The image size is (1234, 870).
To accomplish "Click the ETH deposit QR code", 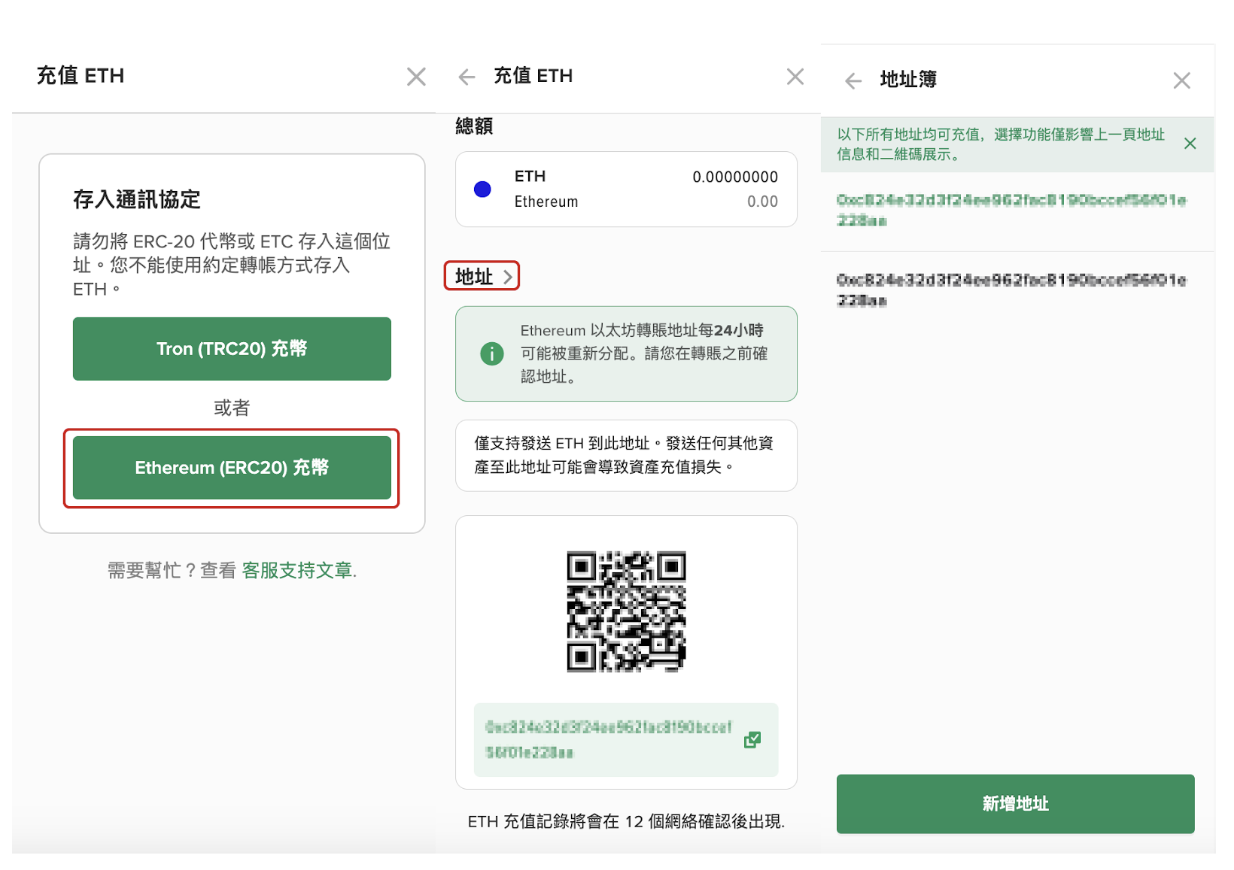I will (626, 611).
